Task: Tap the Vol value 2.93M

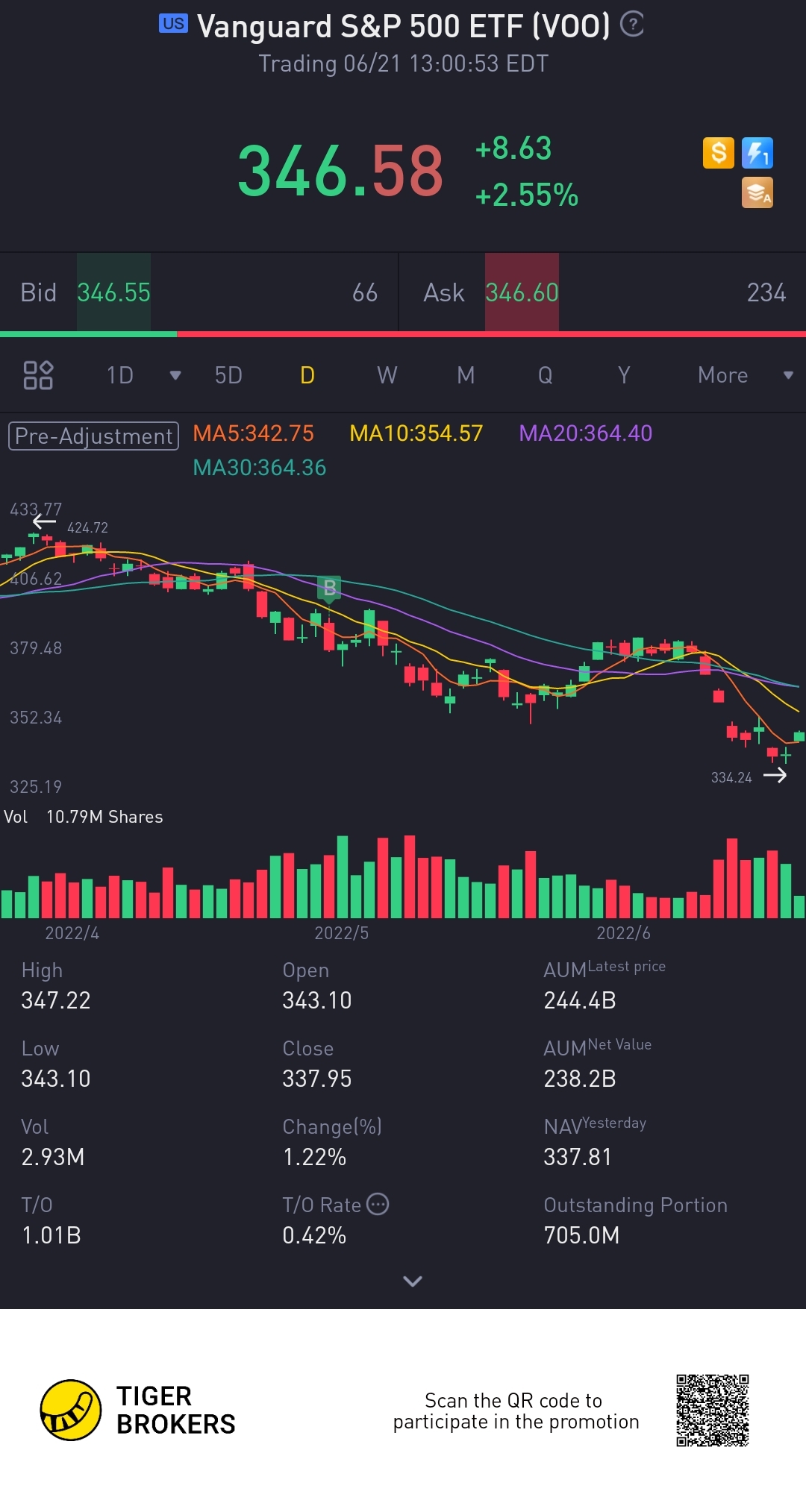Action: [53, 1157]
